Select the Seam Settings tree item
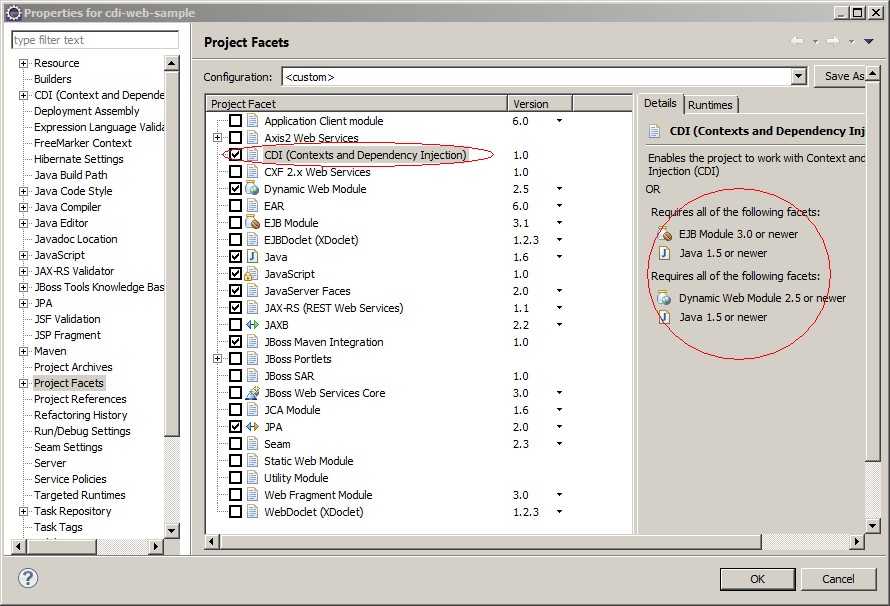This screenshot has height=606, width=890. 68,447
